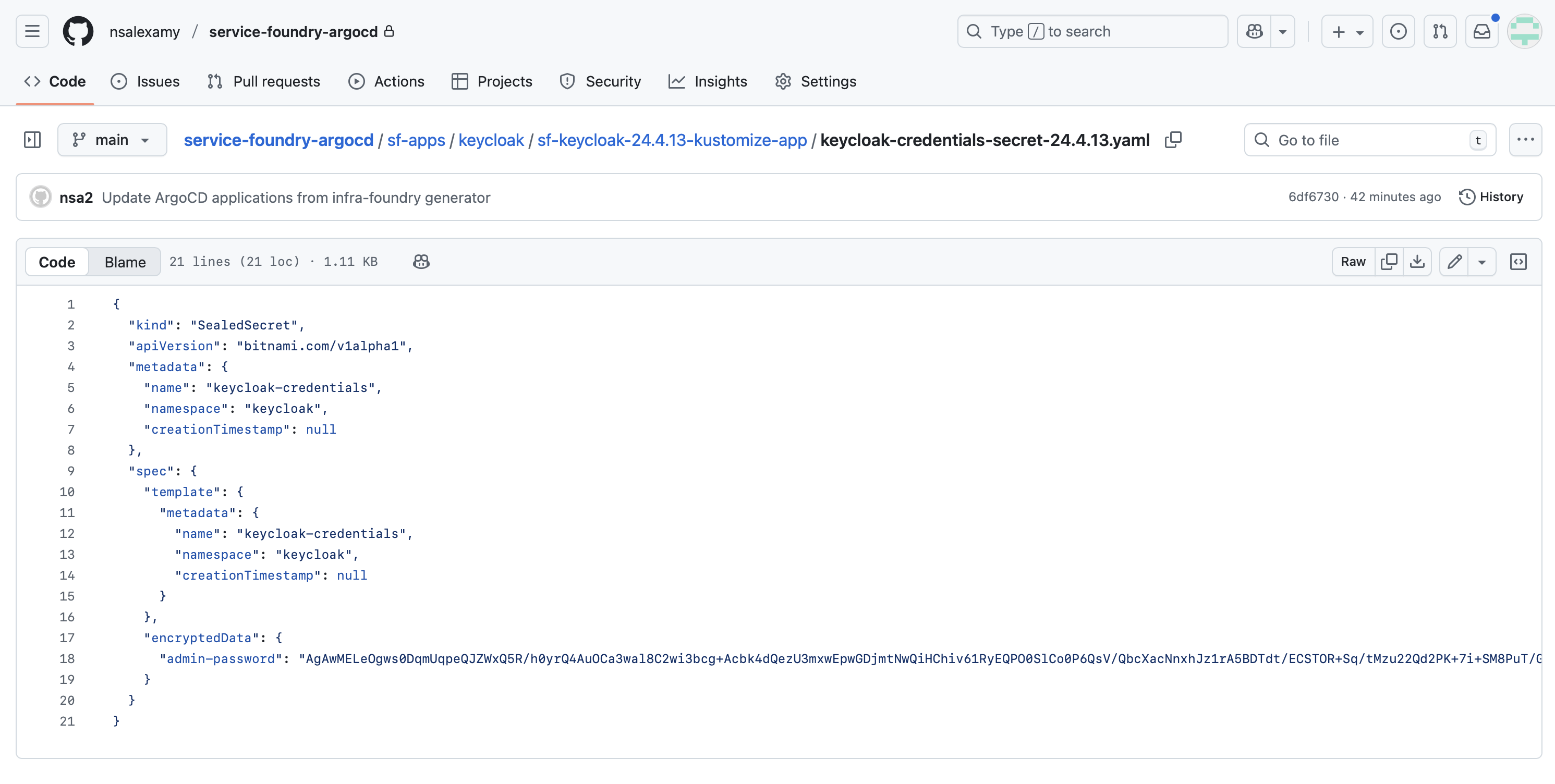The image size is (1555, 784).
Task: Open nsa2 author avatar
Action: click(x=41, y=197)
